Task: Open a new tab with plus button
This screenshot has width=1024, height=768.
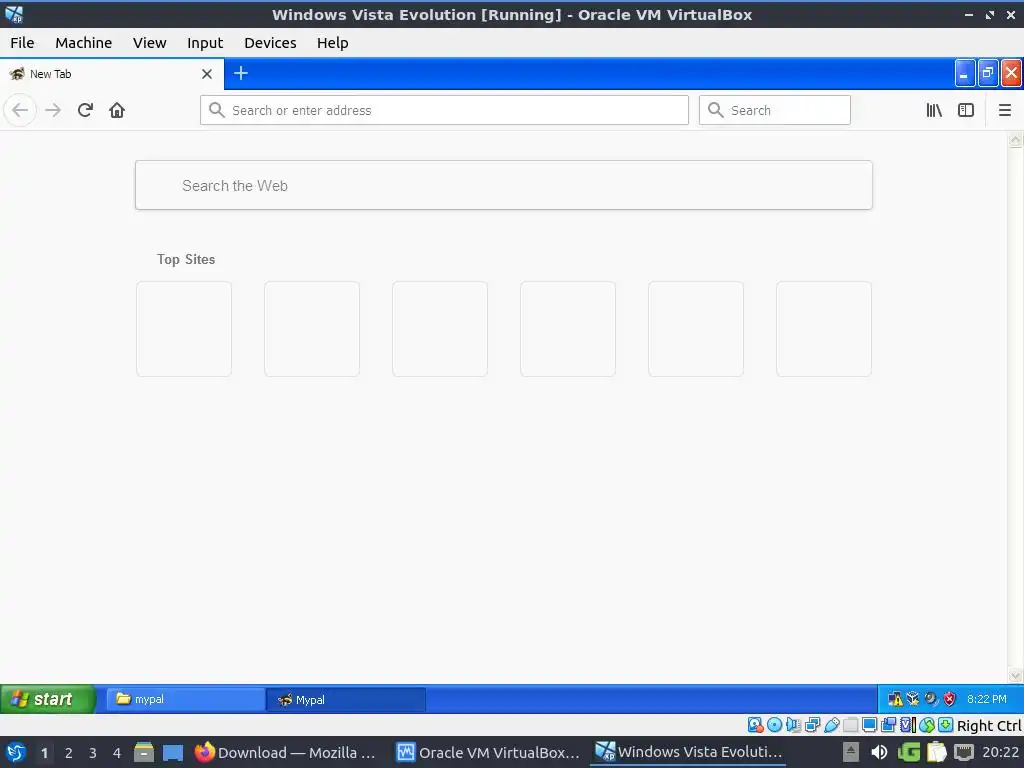Action: pos(240,73)
